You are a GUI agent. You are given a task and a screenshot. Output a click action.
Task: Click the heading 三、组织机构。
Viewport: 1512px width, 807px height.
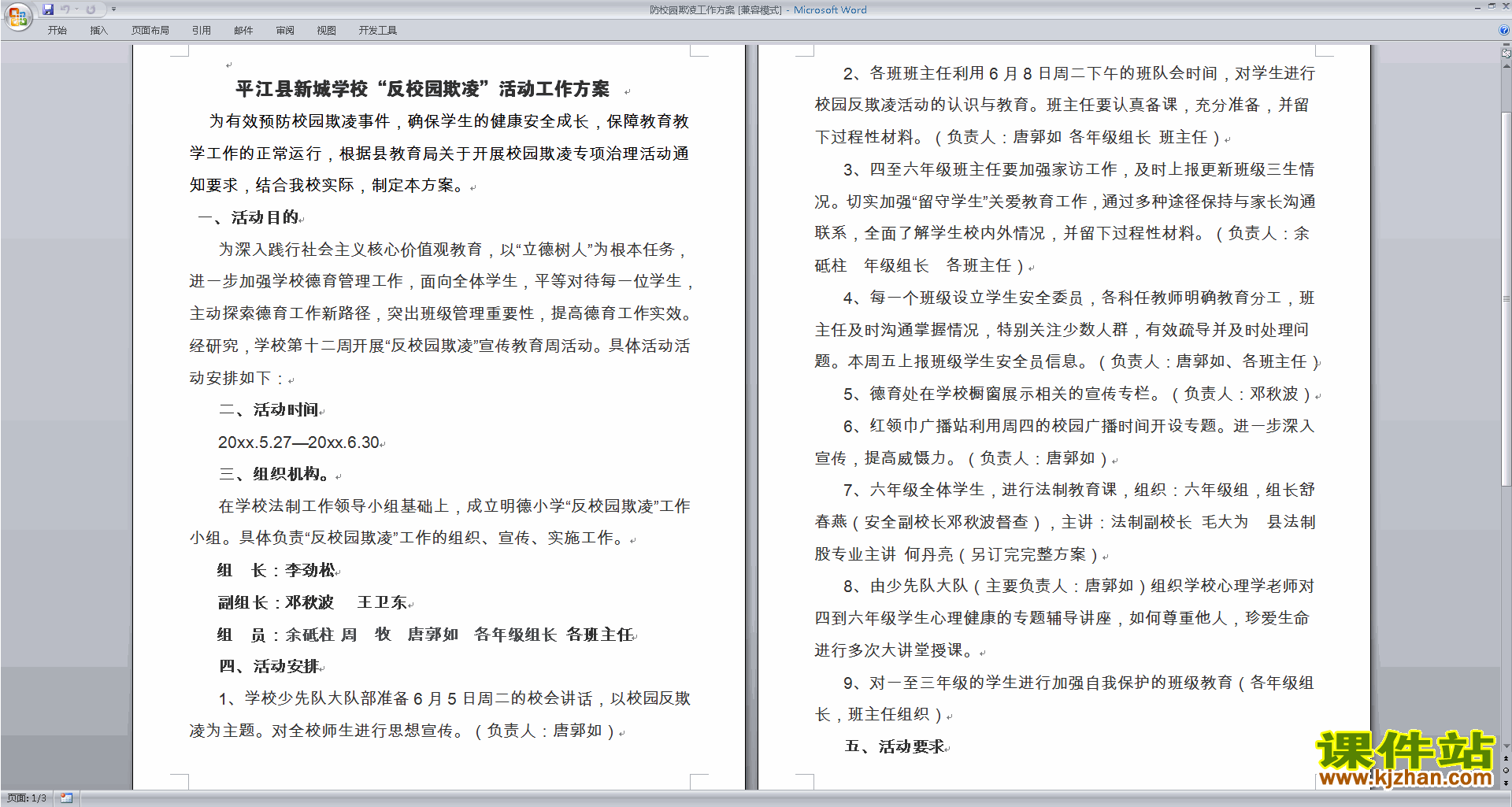coord(274,474)
